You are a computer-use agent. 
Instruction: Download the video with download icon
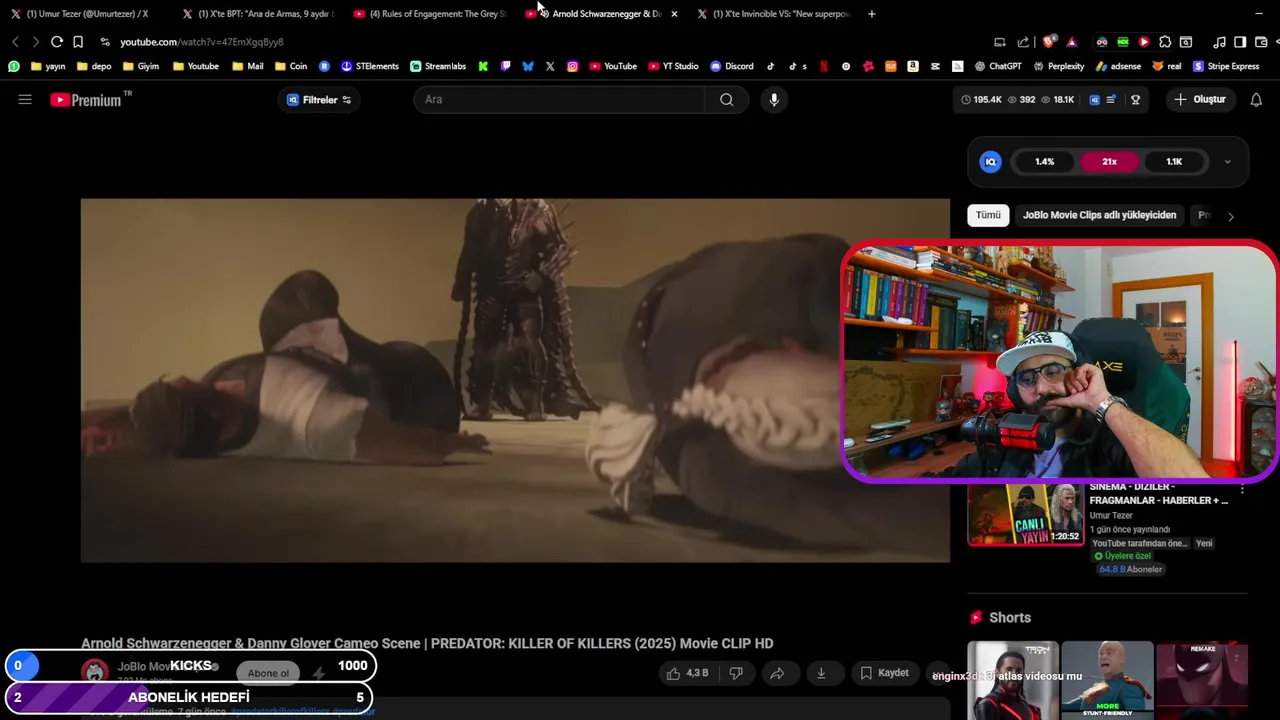[x=821, y=673]
